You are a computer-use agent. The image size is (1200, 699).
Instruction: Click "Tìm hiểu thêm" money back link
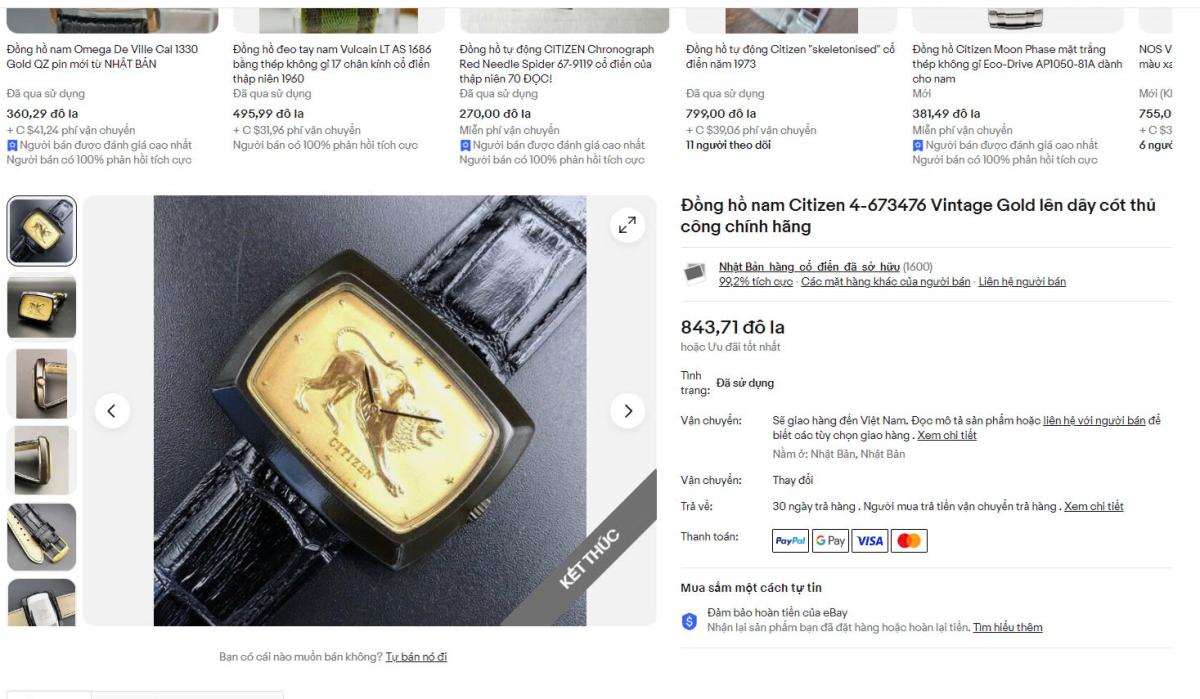(x=1008, y=628)
